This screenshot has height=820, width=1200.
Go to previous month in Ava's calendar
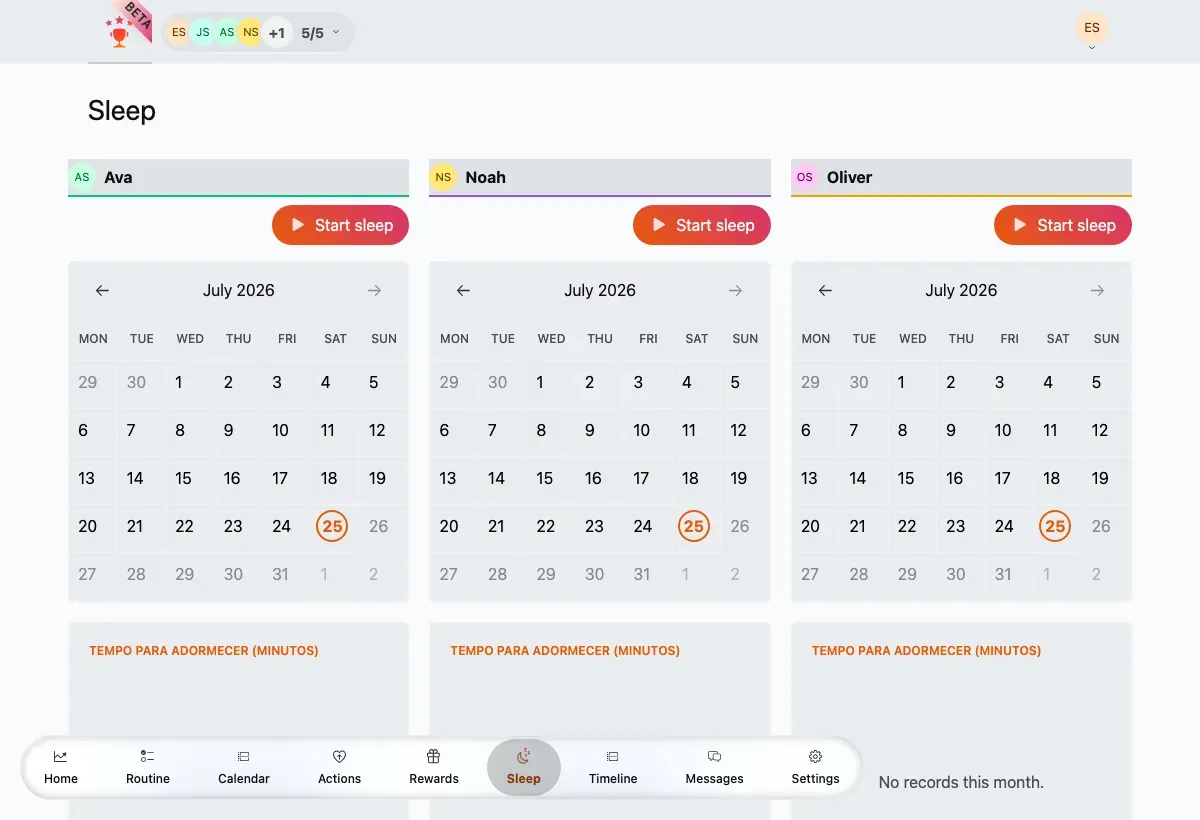(x=102, y=290)
